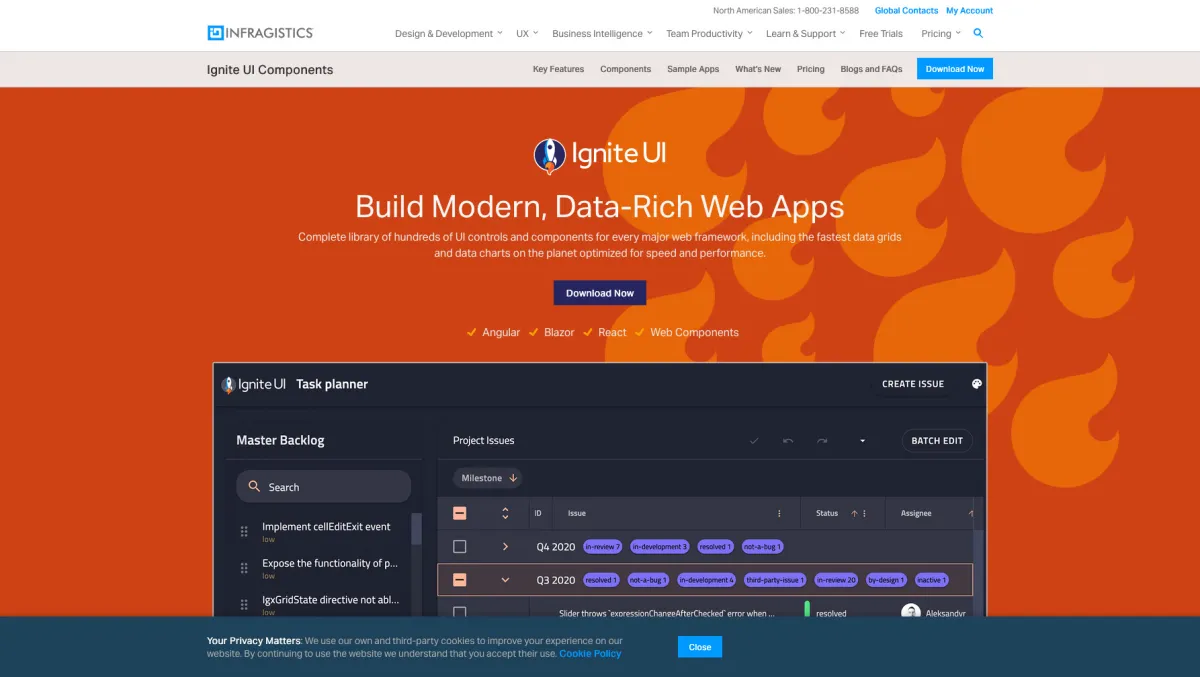1200x677 pixels.
Task: Click the third-party-issue 1 chip in Q3 2020
Action: pos(775,580)
